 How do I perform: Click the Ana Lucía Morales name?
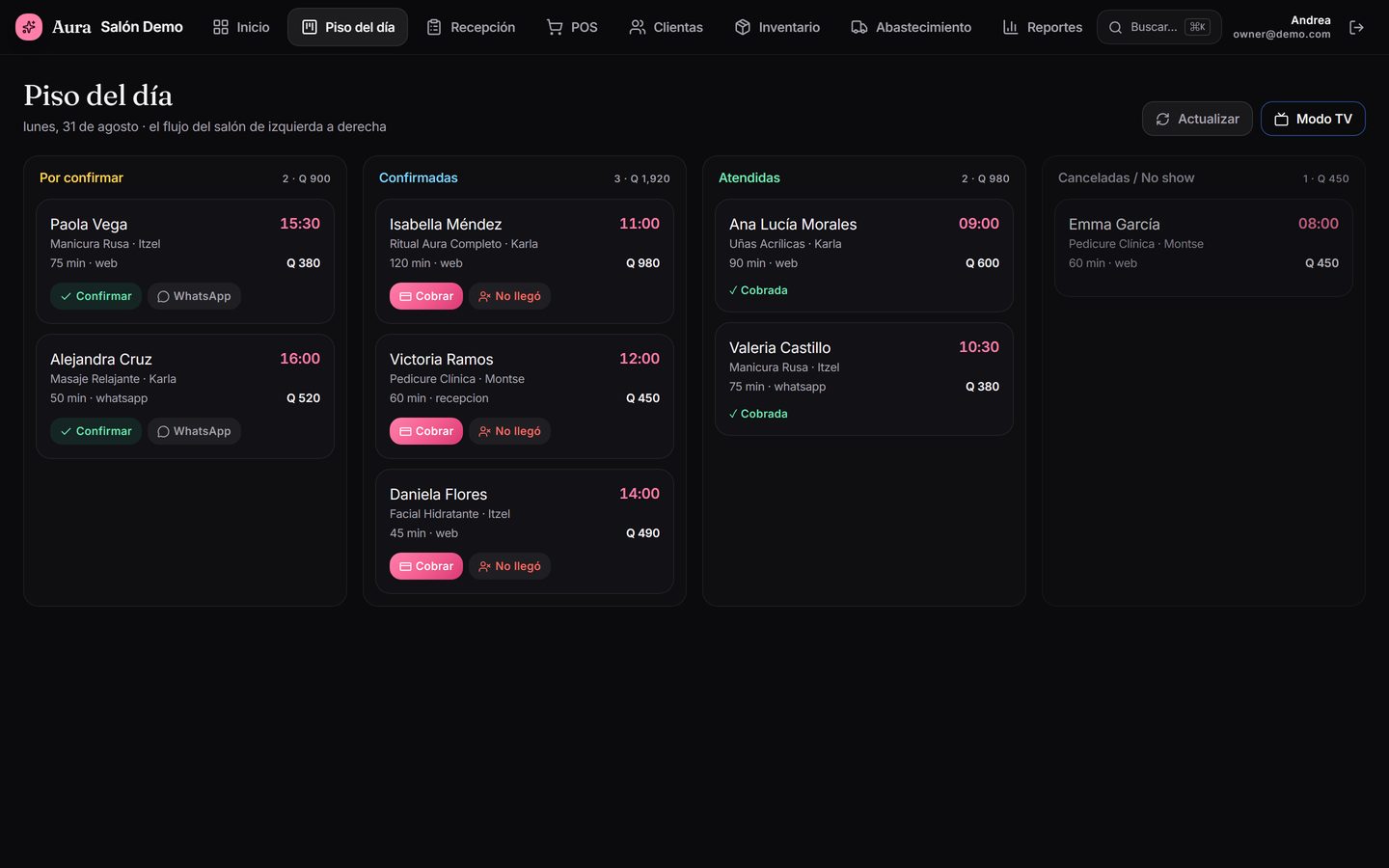point(793,224)
